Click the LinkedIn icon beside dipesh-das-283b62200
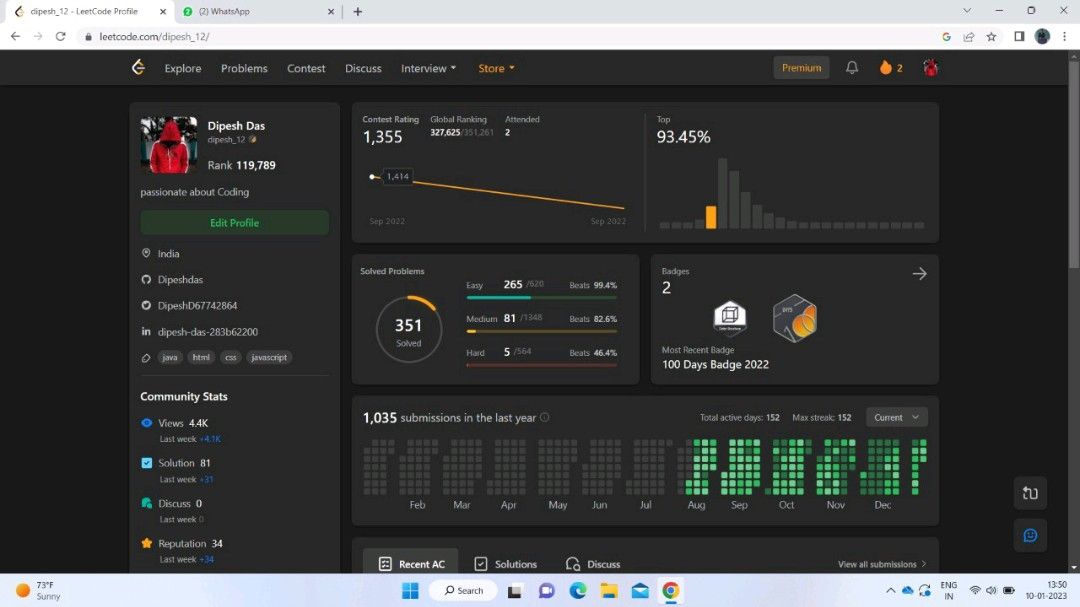 pyautogui.click(x=146, y=331)
